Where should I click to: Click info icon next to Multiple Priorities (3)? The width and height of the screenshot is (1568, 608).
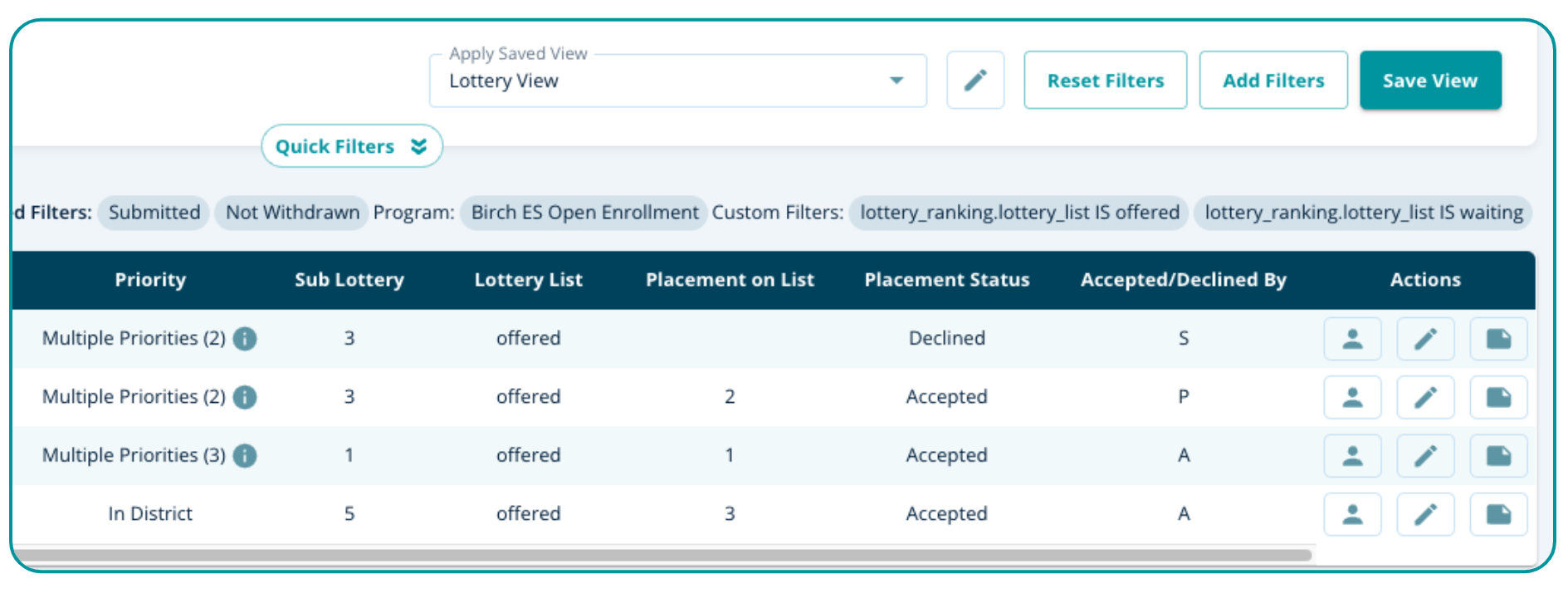tap(245, 455)
